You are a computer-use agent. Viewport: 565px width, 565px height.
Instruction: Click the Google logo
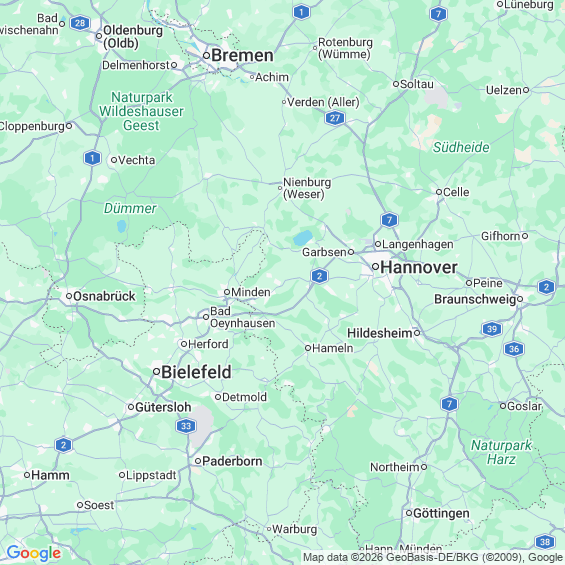click(x=34, y=553)
